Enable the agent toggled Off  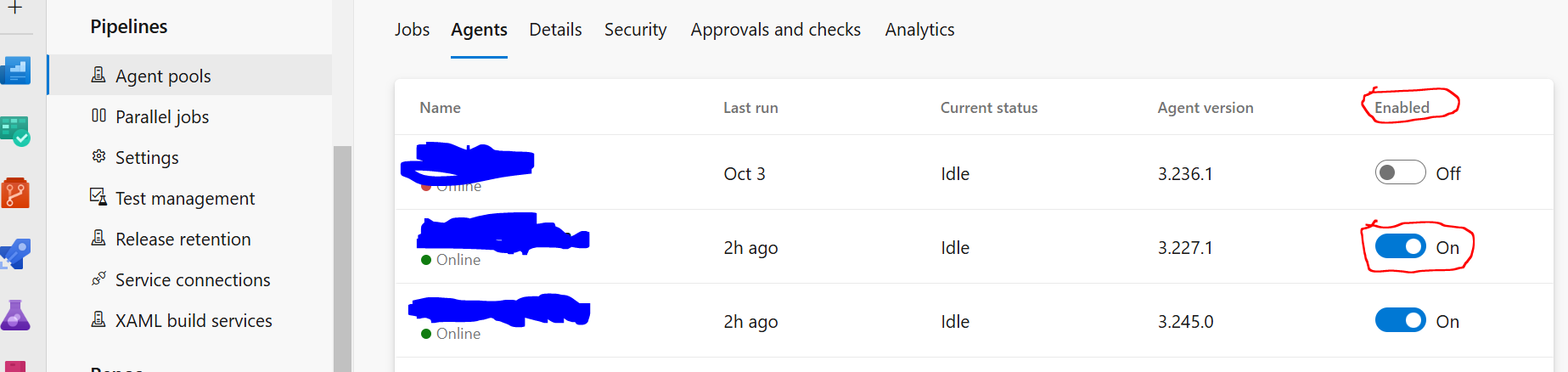[1400, 172]
